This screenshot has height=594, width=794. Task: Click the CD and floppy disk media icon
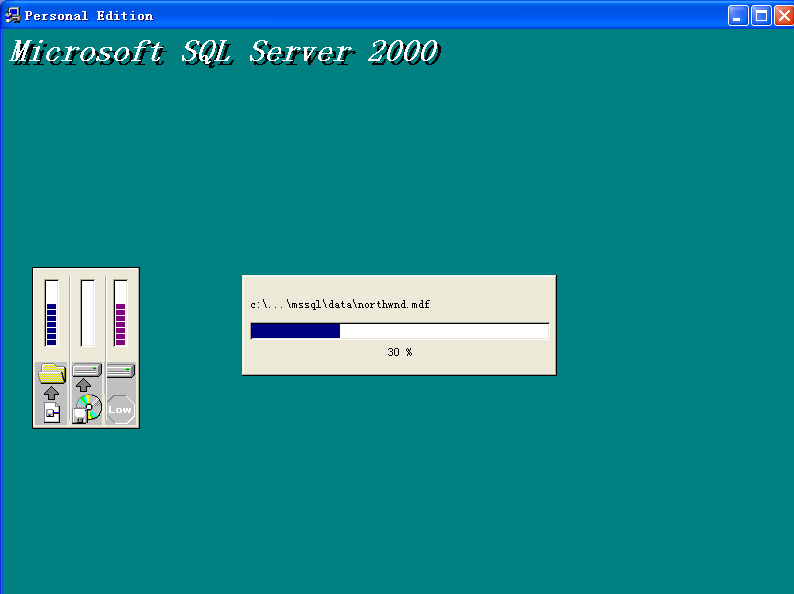tap(87, 409)
